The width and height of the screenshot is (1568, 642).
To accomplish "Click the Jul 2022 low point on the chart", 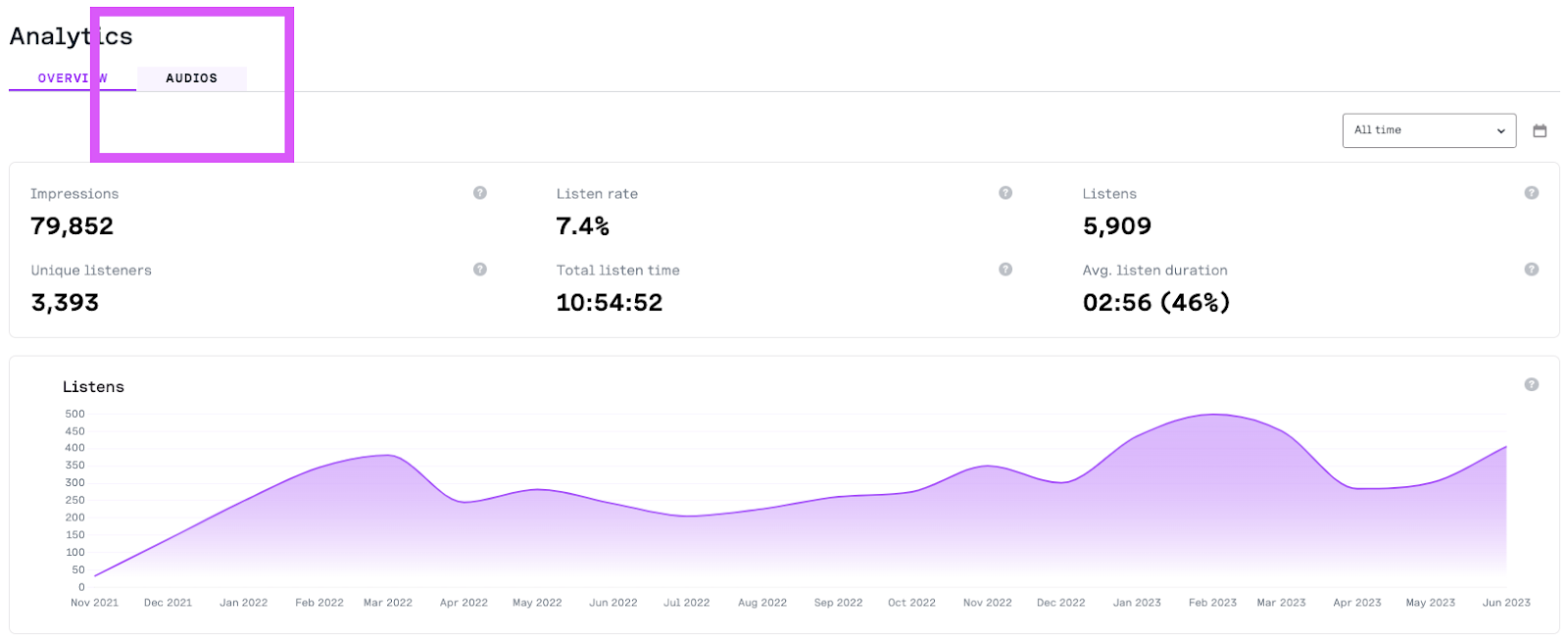I will point(687,517).
